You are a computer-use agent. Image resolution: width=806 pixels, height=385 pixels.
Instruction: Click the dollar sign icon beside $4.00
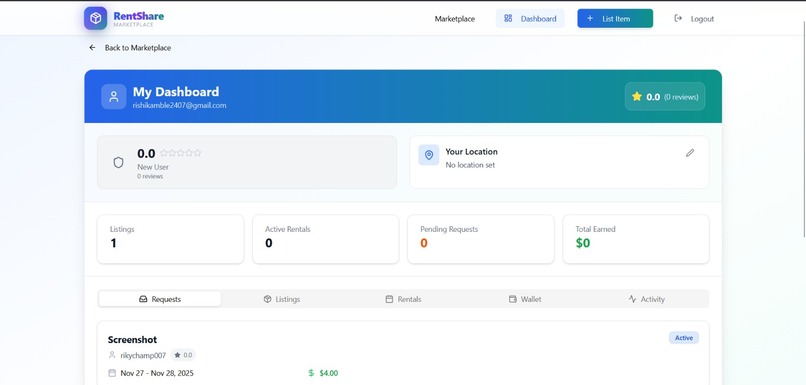[x=311, y=373]
